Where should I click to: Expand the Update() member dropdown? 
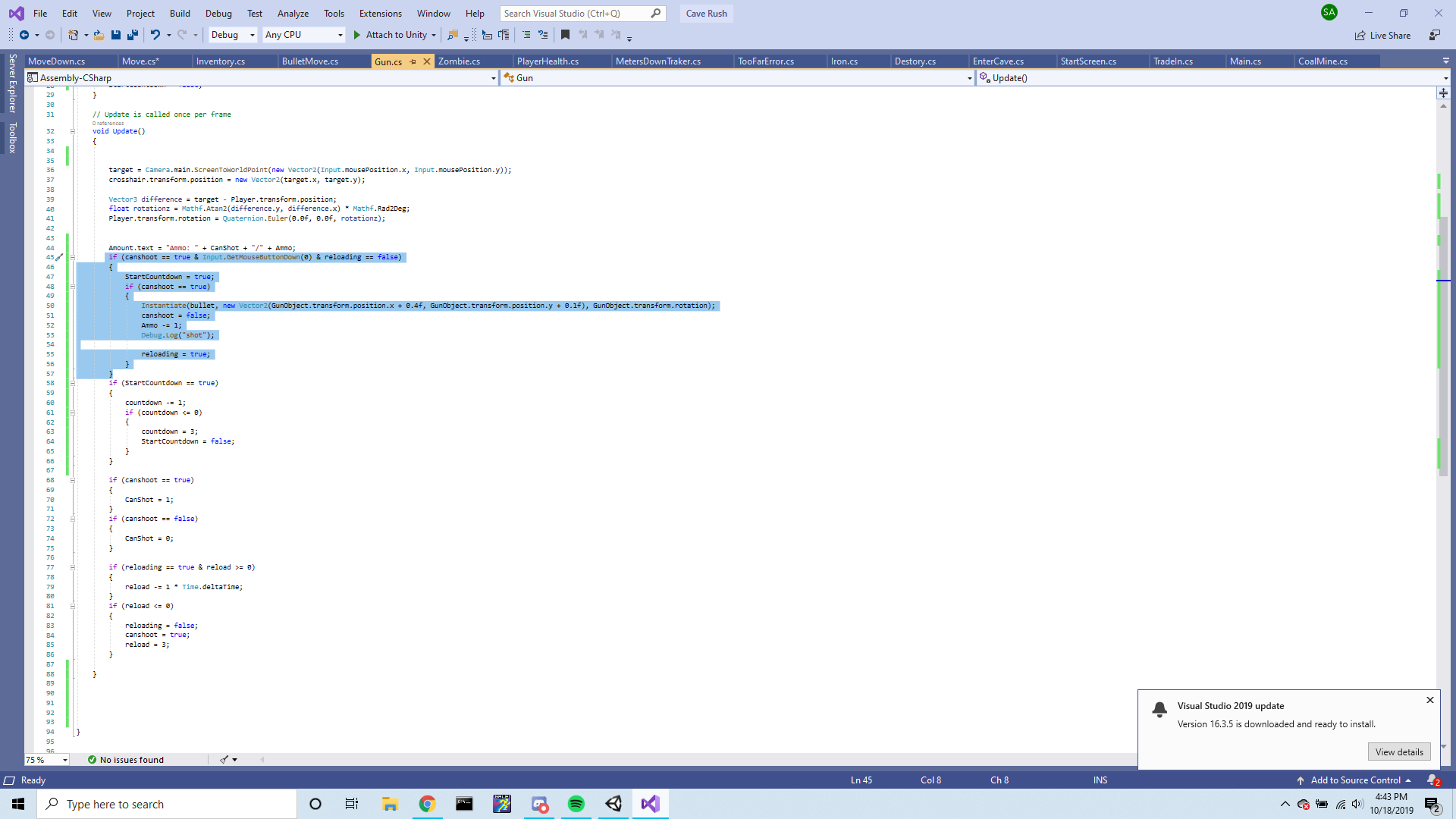(1445, 78)
